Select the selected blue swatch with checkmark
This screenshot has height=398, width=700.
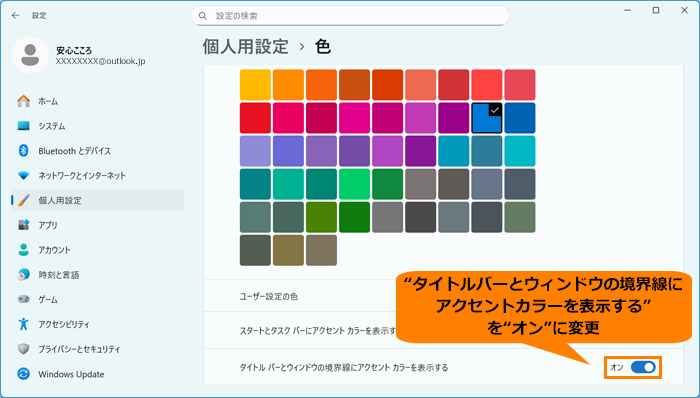(487, 118)
